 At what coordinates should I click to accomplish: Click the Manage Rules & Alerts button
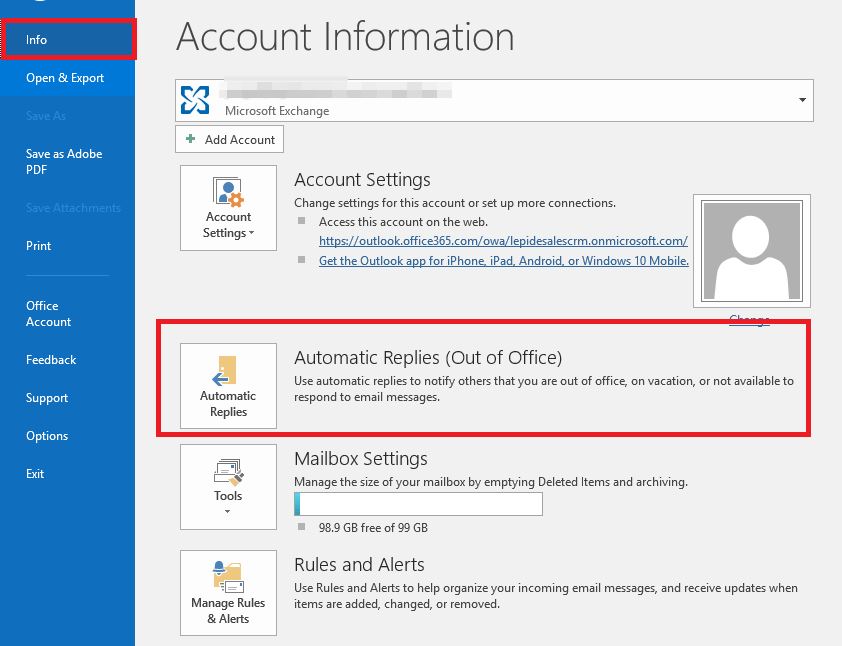(228, 593)
